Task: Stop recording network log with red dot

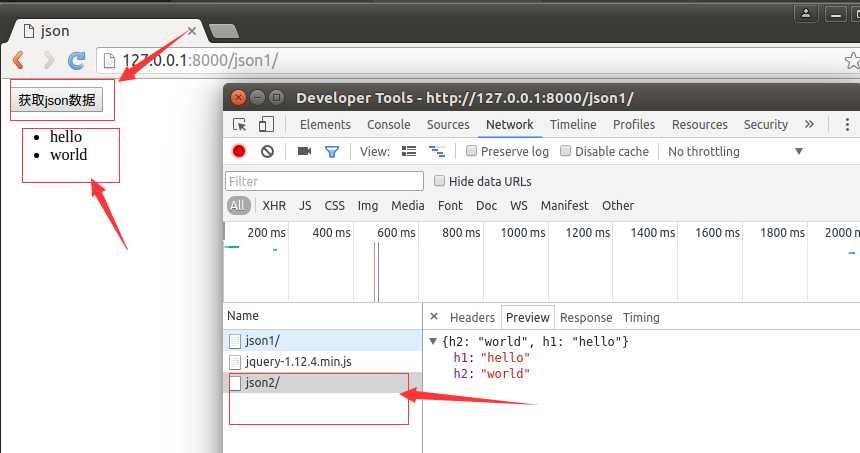Action: (x=239, y=151)
